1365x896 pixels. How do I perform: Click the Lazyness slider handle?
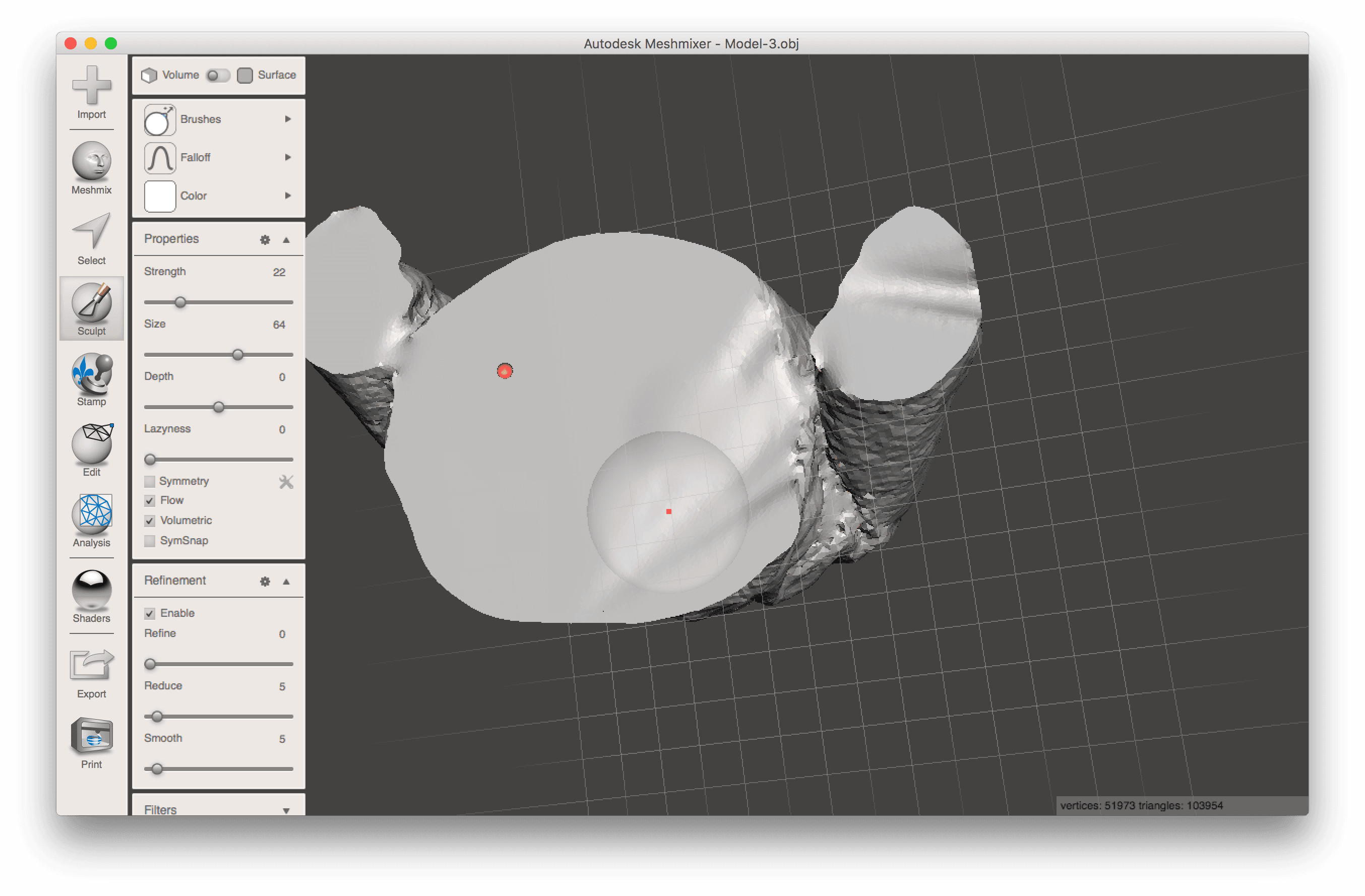click(x=150, y=460)
